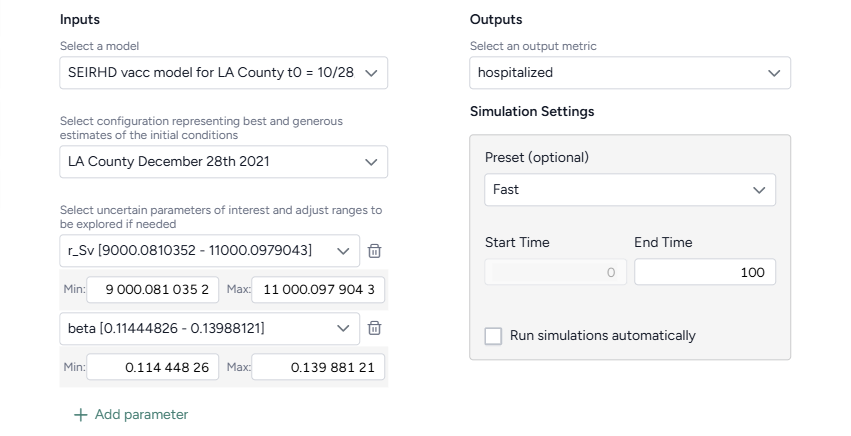Image resolution: width=851 pixels, height=436 pixels.
Task: Delete the r_Sv parameter with trash icon
Action: coord(374,251)
